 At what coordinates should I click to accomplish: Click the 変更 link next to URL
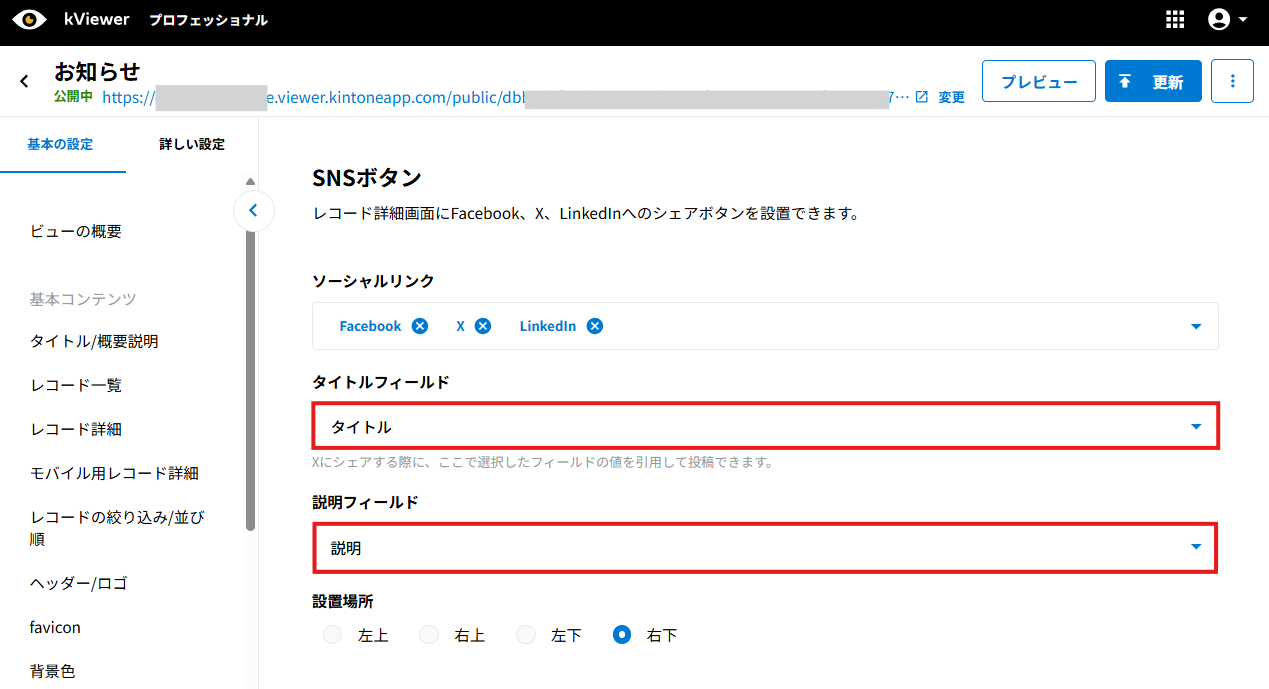951,97
